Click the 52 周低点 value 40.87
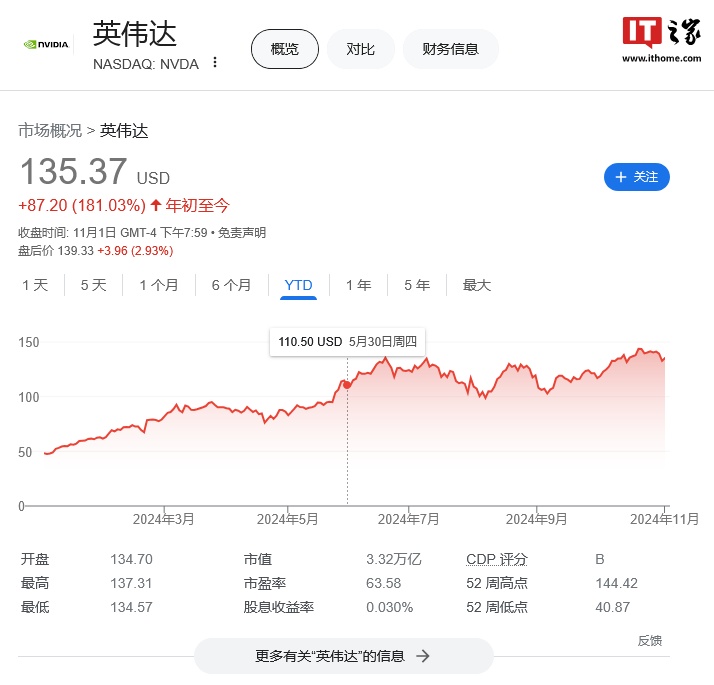This screenshot has width=714, height=685. coord(612,607)
